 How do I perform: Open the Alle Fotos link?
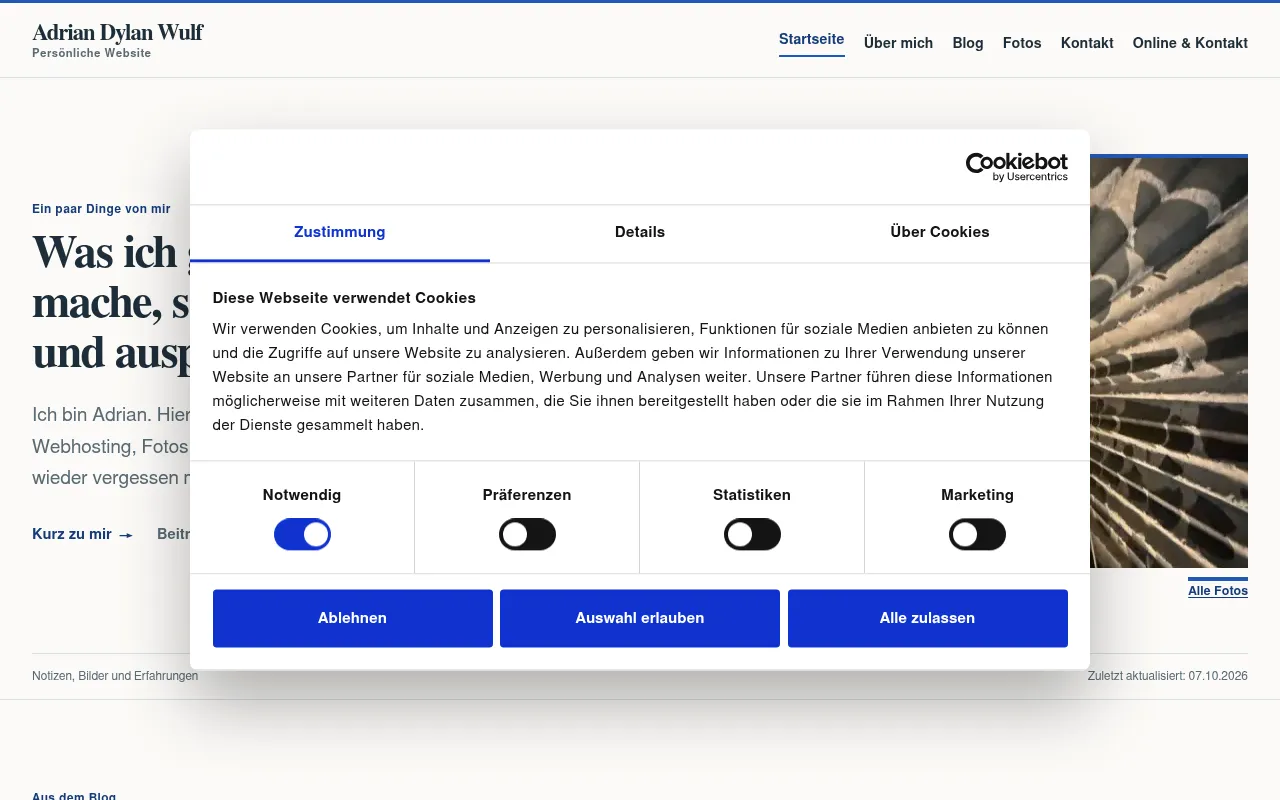click(x=1218, y=591)
